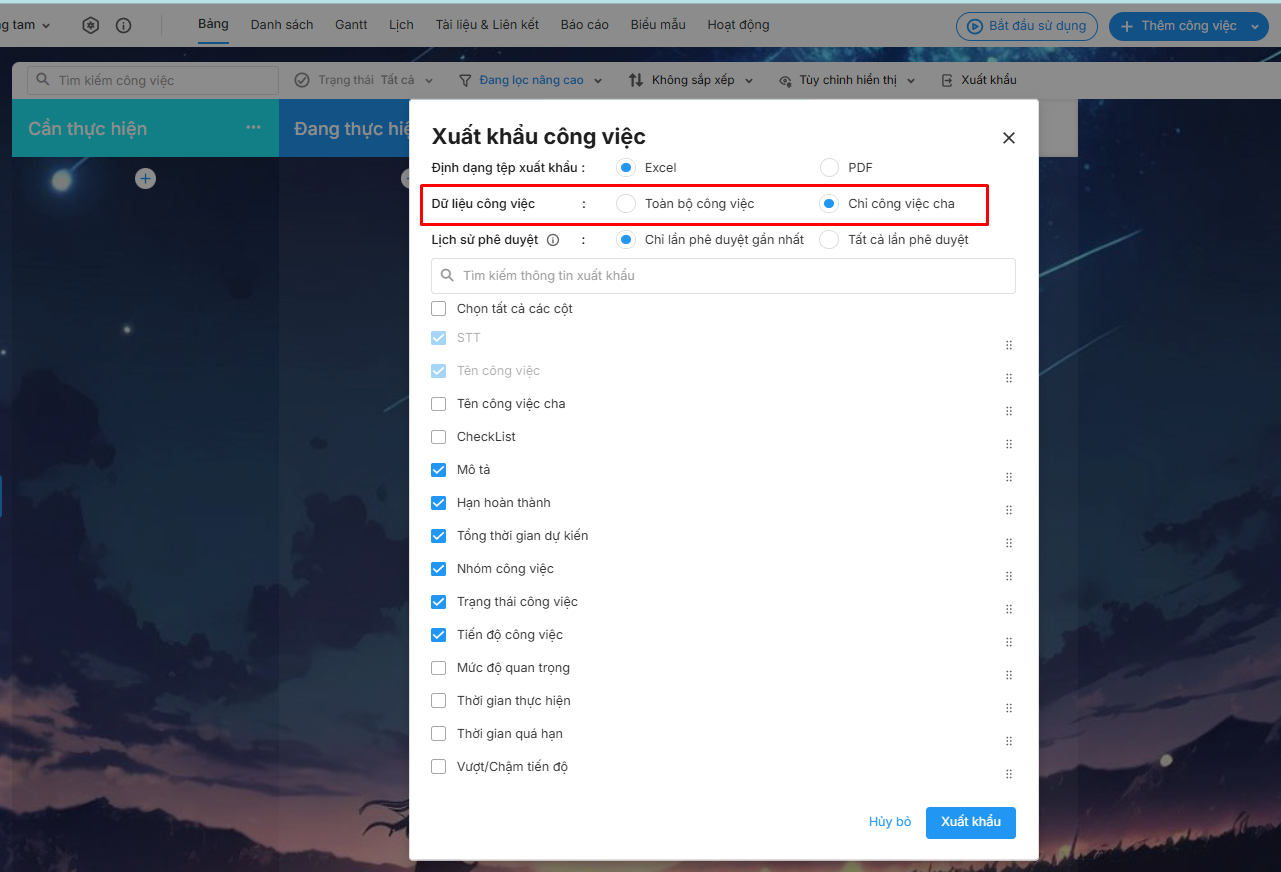Expand Đang lọc nâng cao filter
This screenshot has width=1281, height=872.
click(531, 80)
